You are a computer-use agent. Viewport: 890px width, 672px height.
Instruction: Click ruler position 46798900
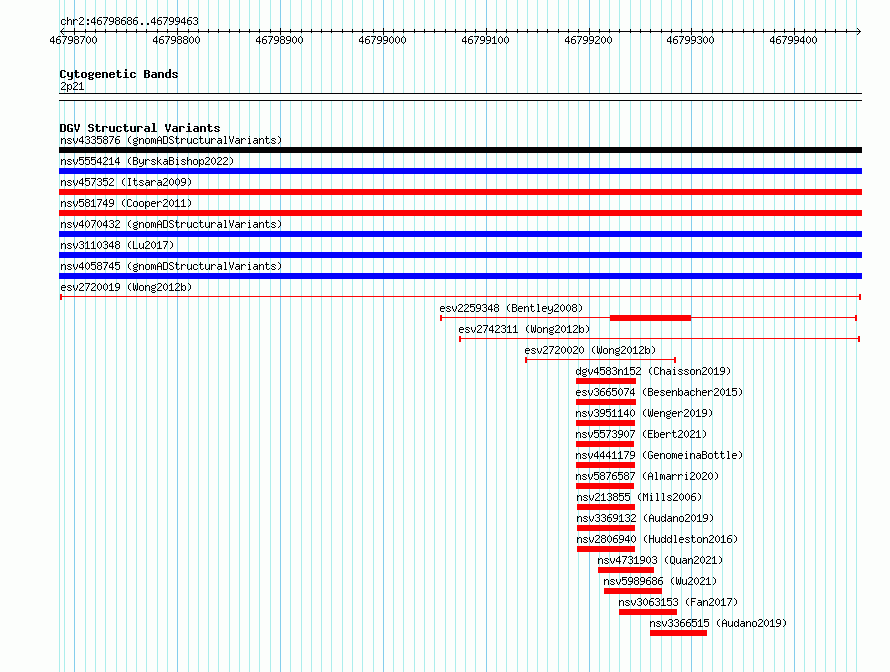(279, 40)
